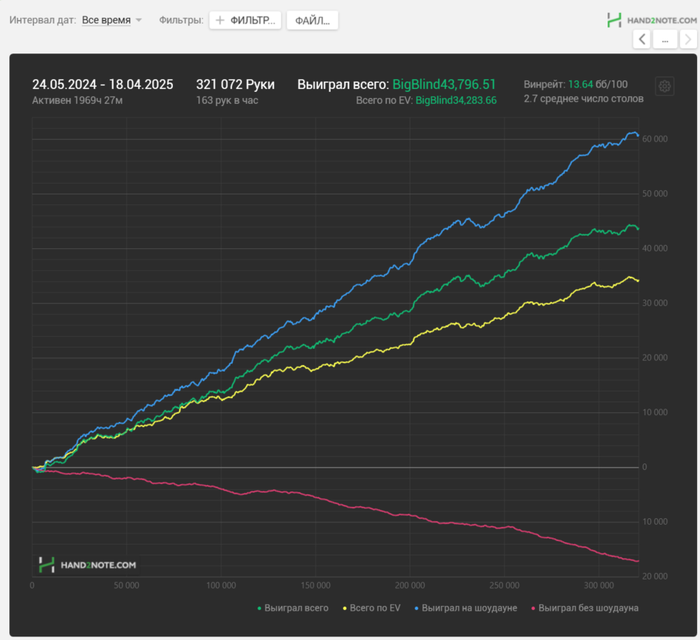Go to next page with right arrow
The image size is (700, 640).
coord(688,39)
